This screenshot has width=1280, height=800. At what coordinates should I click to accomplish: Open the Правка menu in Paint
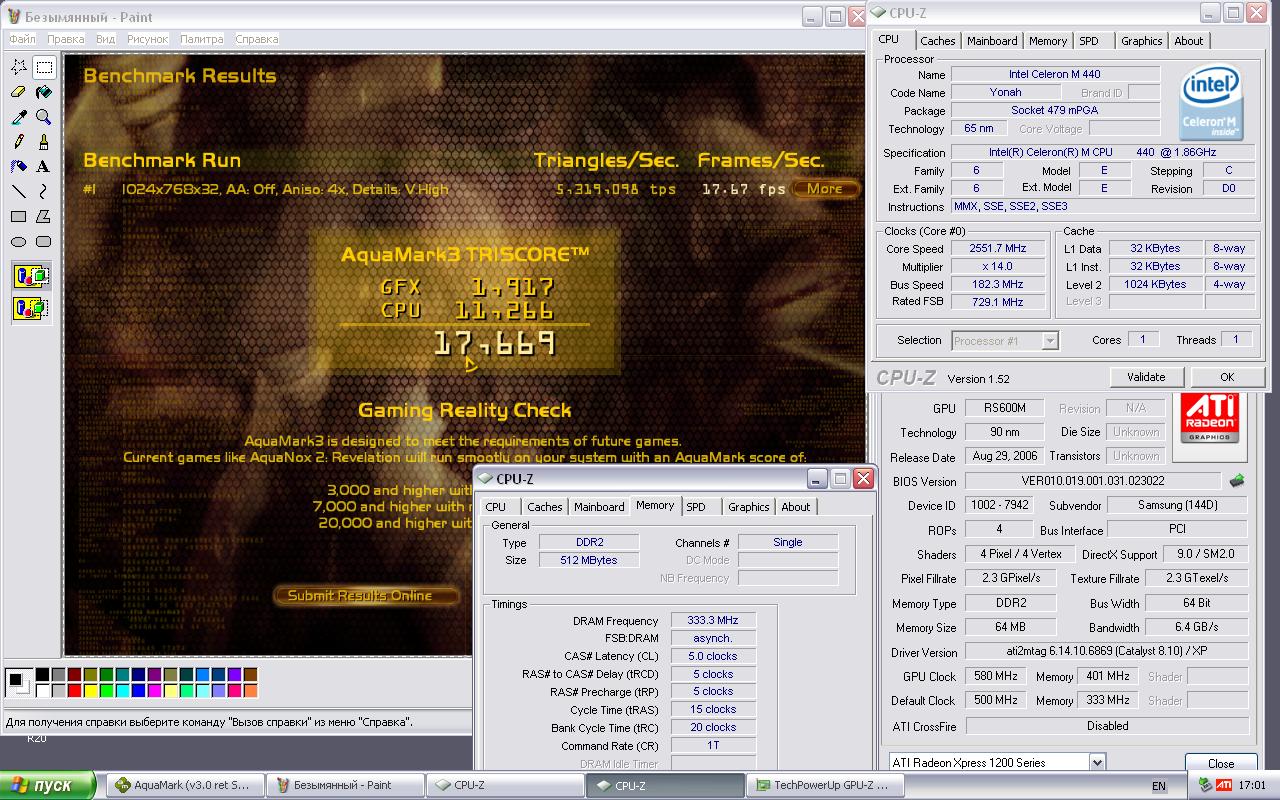66,39
